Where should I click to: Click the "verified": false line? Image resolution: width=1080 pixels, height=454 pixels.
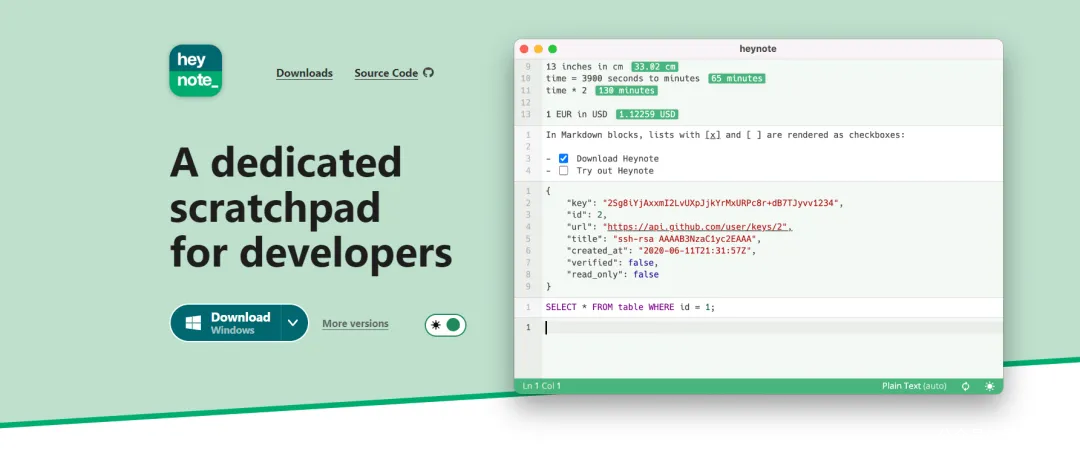click(x=612, y=262)
